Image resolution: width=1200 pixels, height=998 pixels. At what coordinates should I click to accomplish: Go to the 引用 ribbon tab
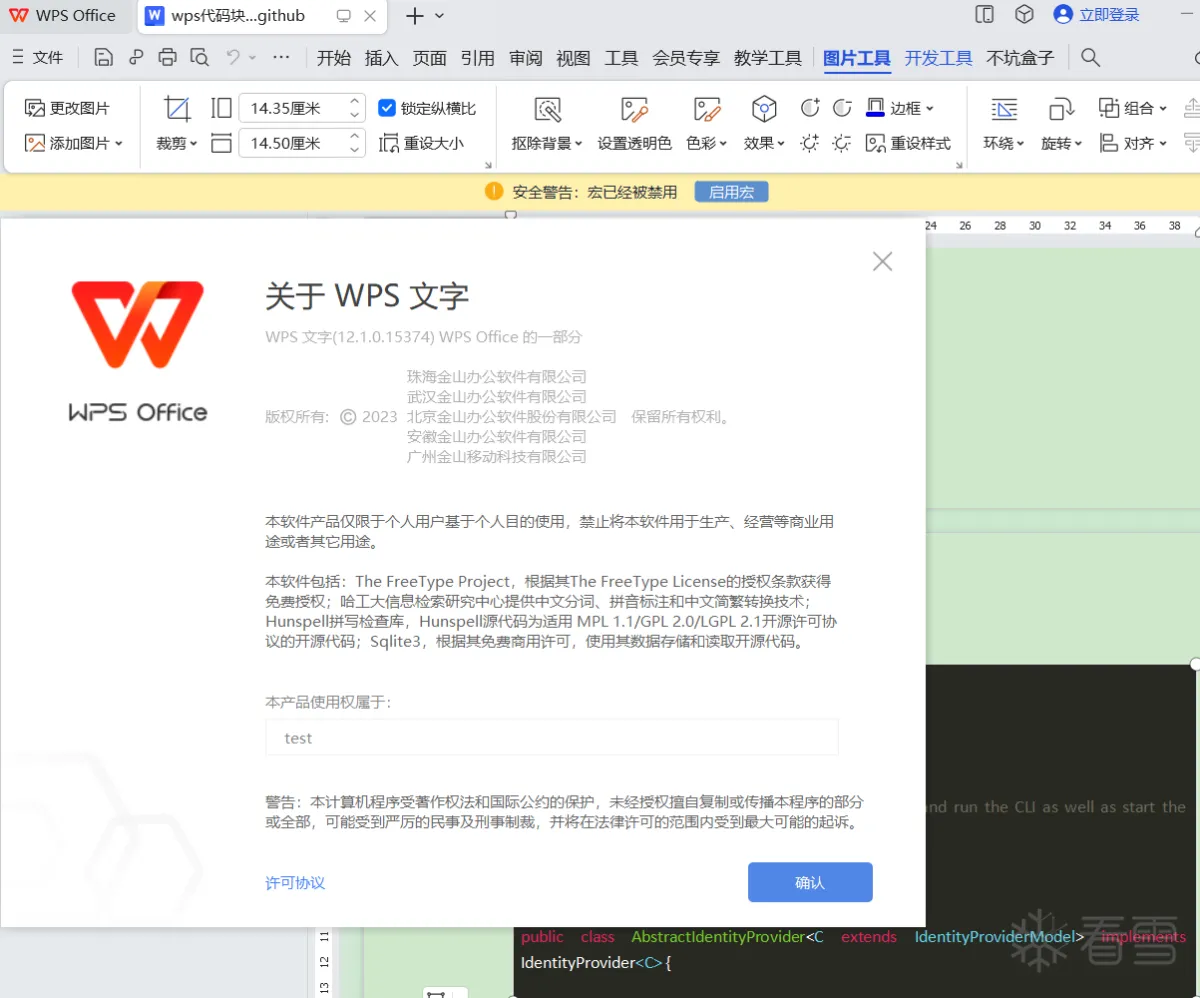click(478, 58)
